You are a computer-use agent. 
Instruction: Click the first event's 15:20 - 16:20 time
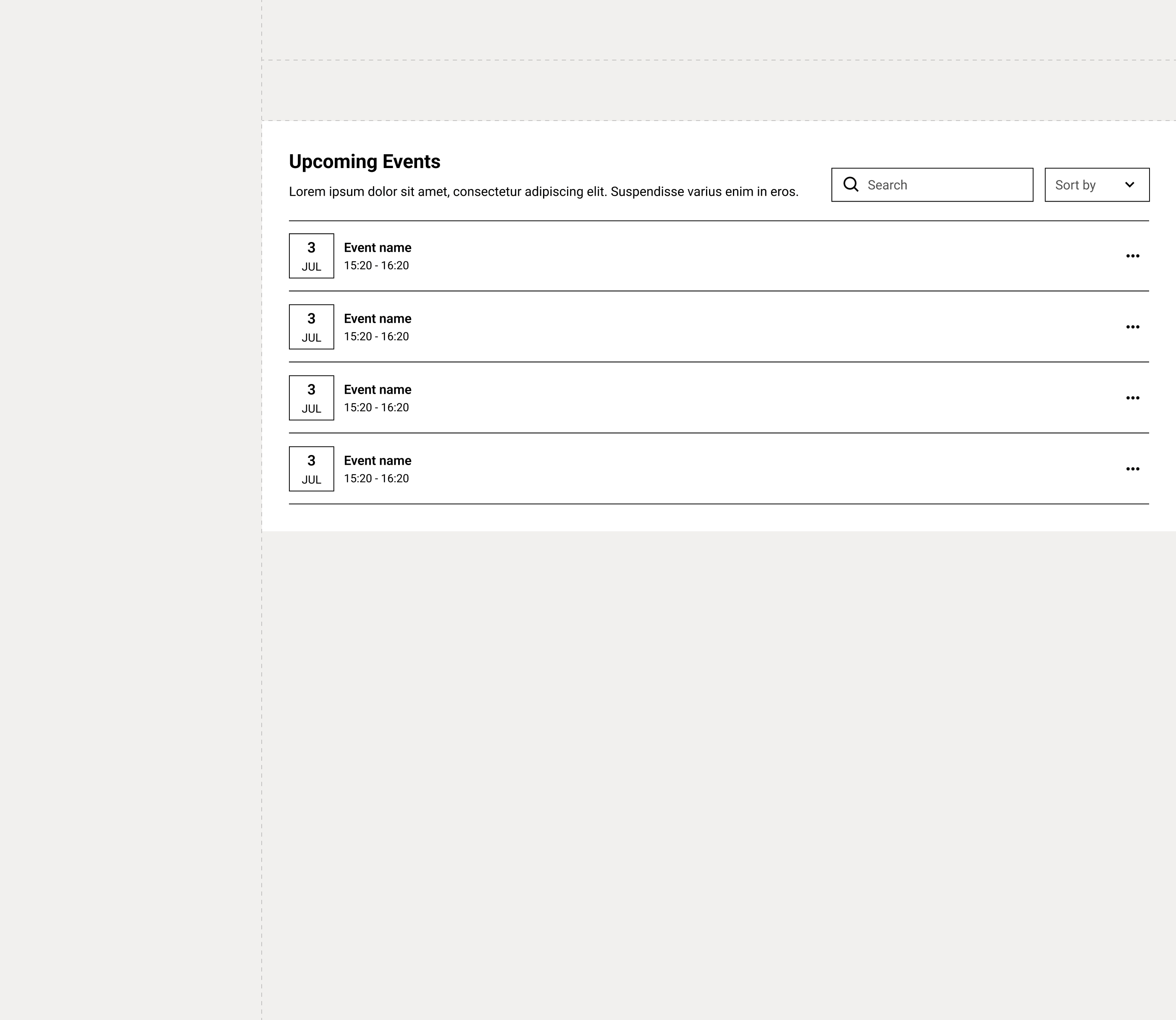(x=376, y=266)
